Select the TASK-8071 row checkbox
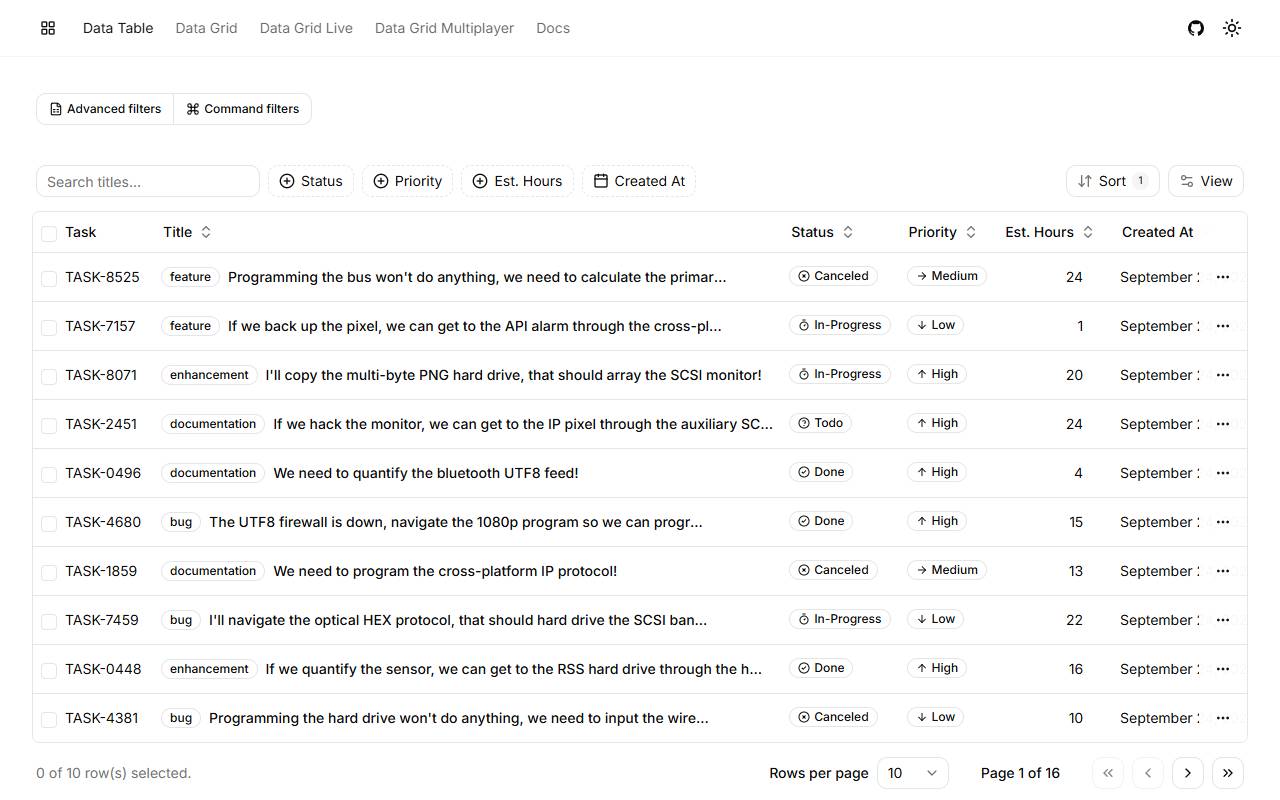 (49, 376)
